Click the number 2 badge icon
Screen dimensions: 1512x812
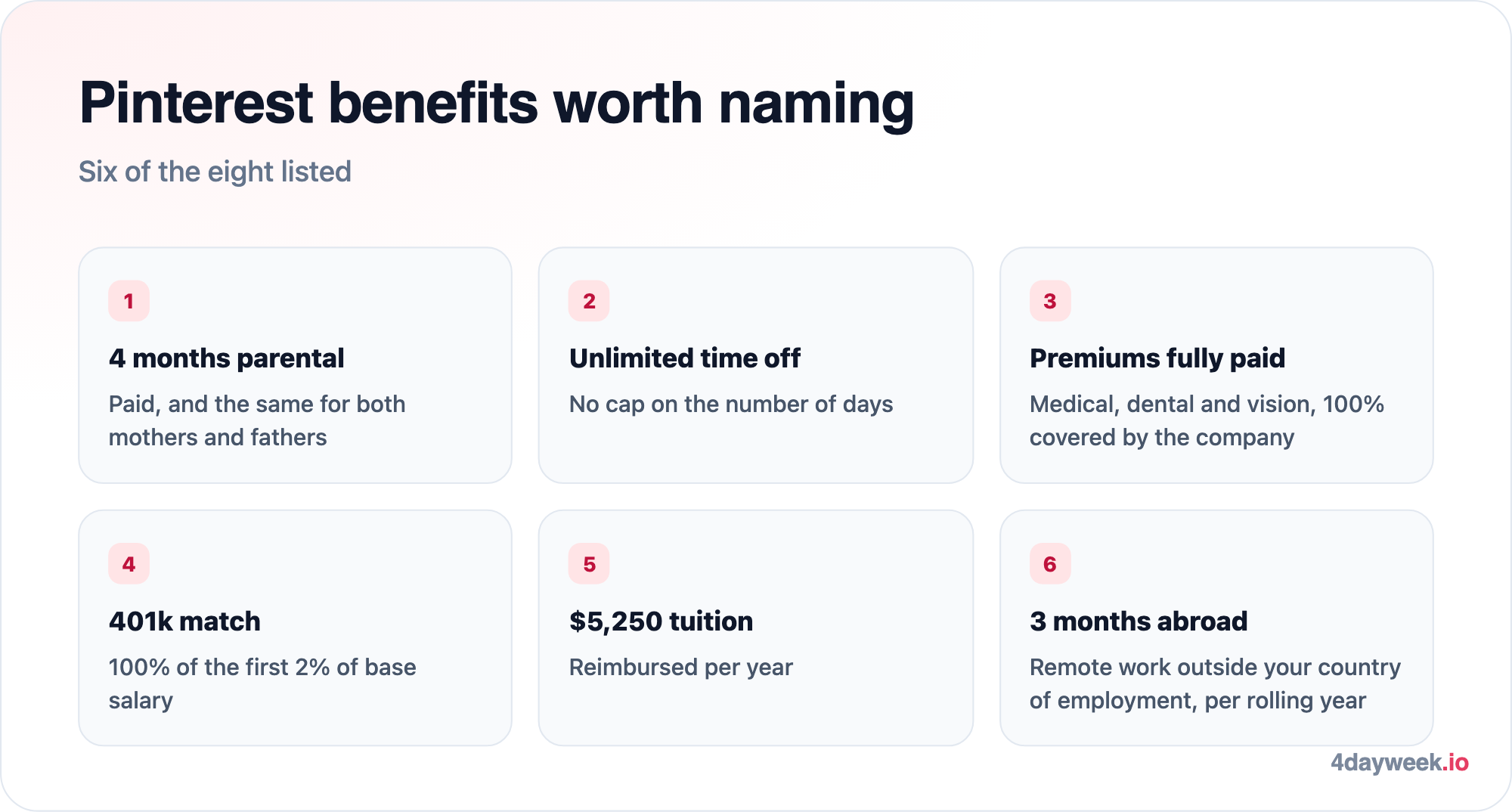tap(589, 301)
